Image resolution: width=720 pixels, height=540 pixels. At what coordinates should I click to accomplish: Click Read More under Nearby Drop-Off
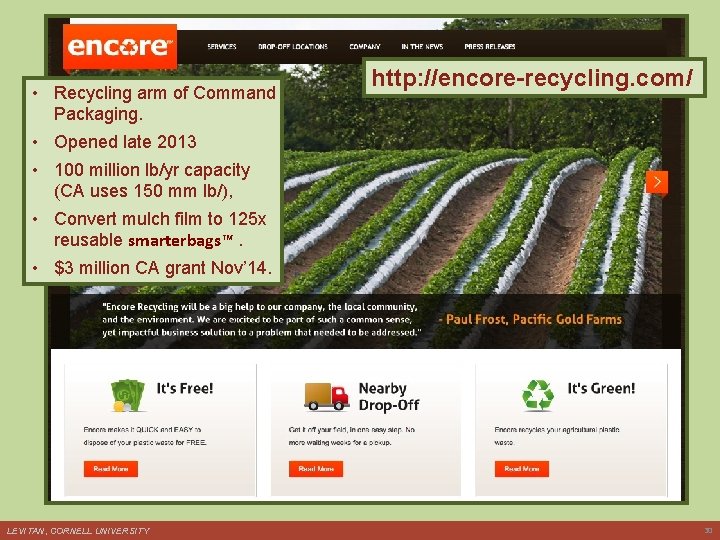(316, 469)
